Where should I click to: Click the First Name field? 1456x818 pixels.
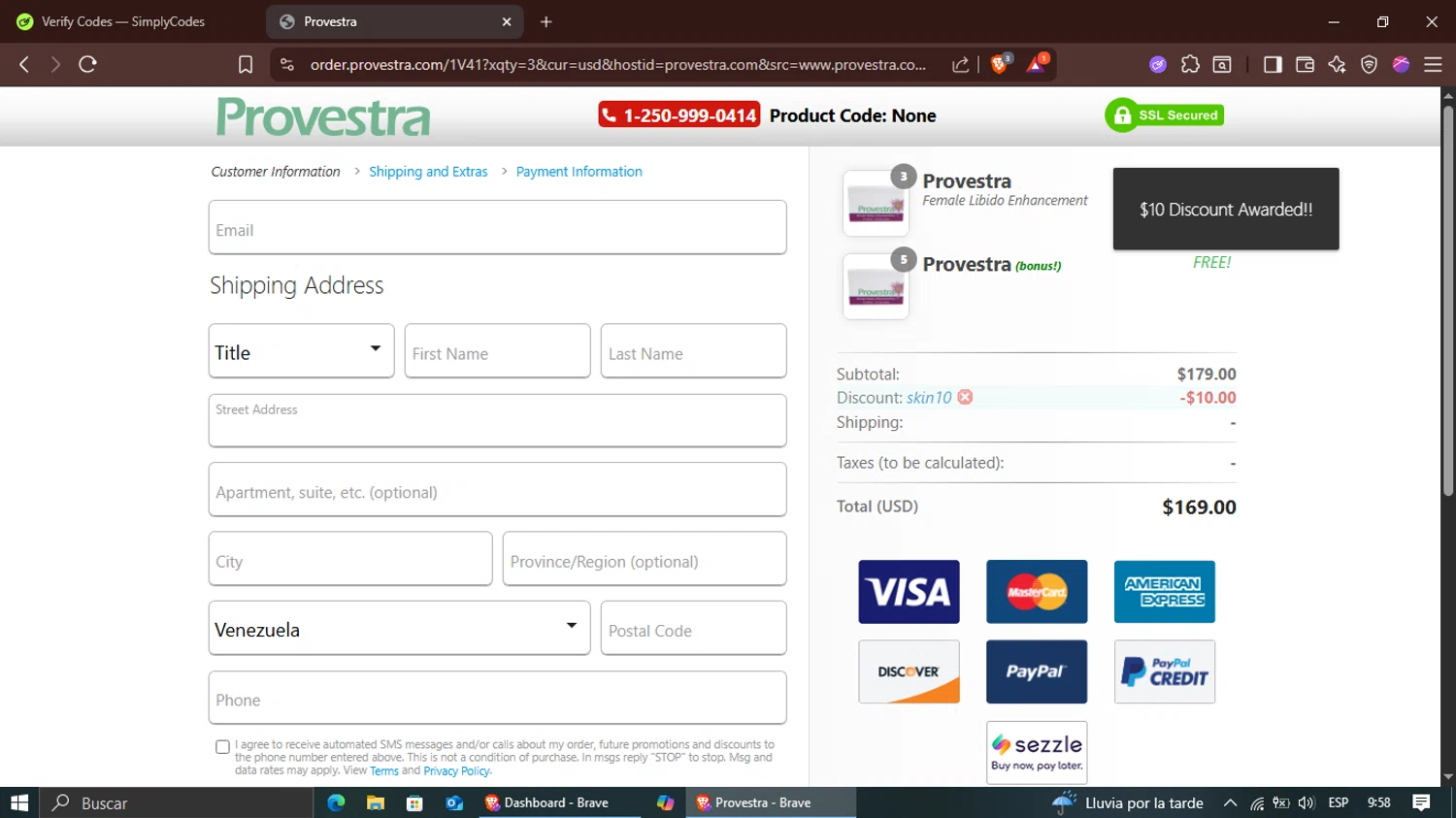497,351
